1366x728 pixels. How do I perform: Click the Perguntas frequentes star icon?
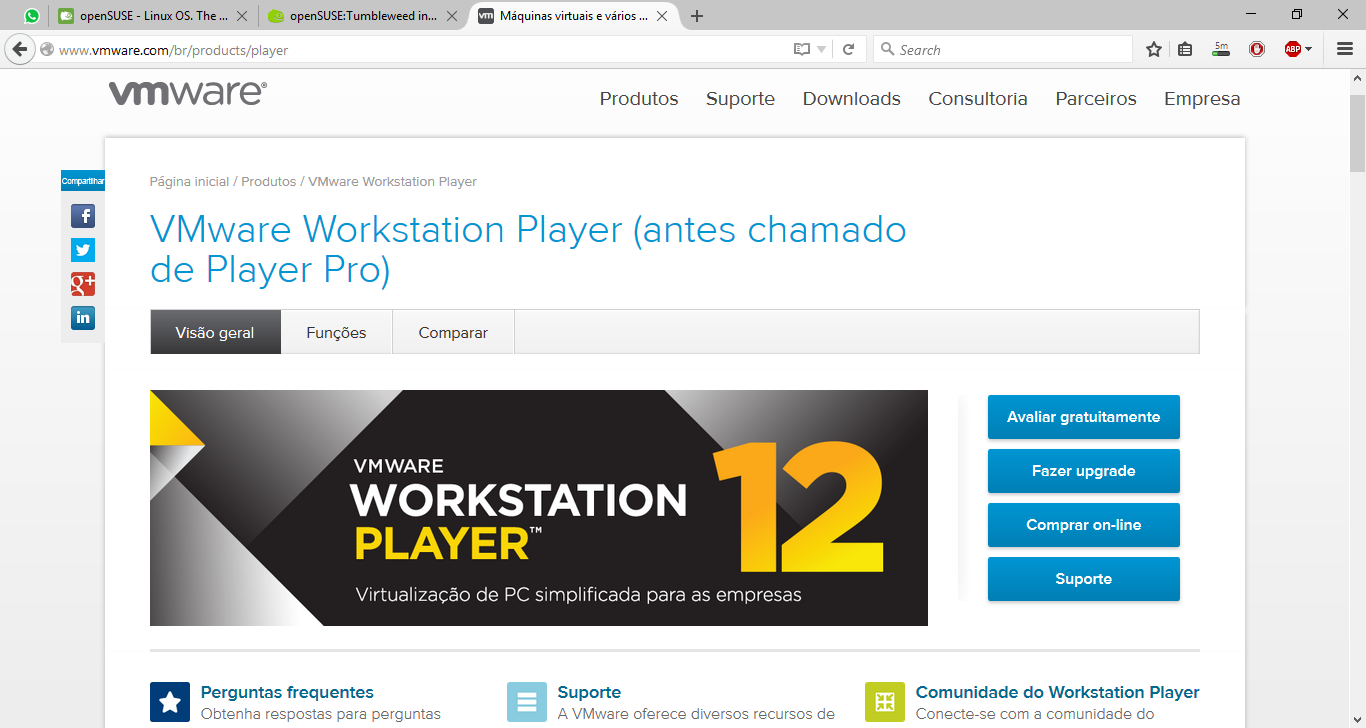(x=170, y=702)
